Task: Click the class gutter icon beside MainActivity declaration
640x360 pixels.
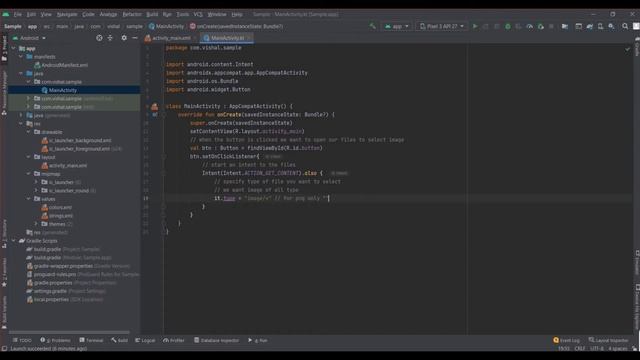Action: coord(154,107)
